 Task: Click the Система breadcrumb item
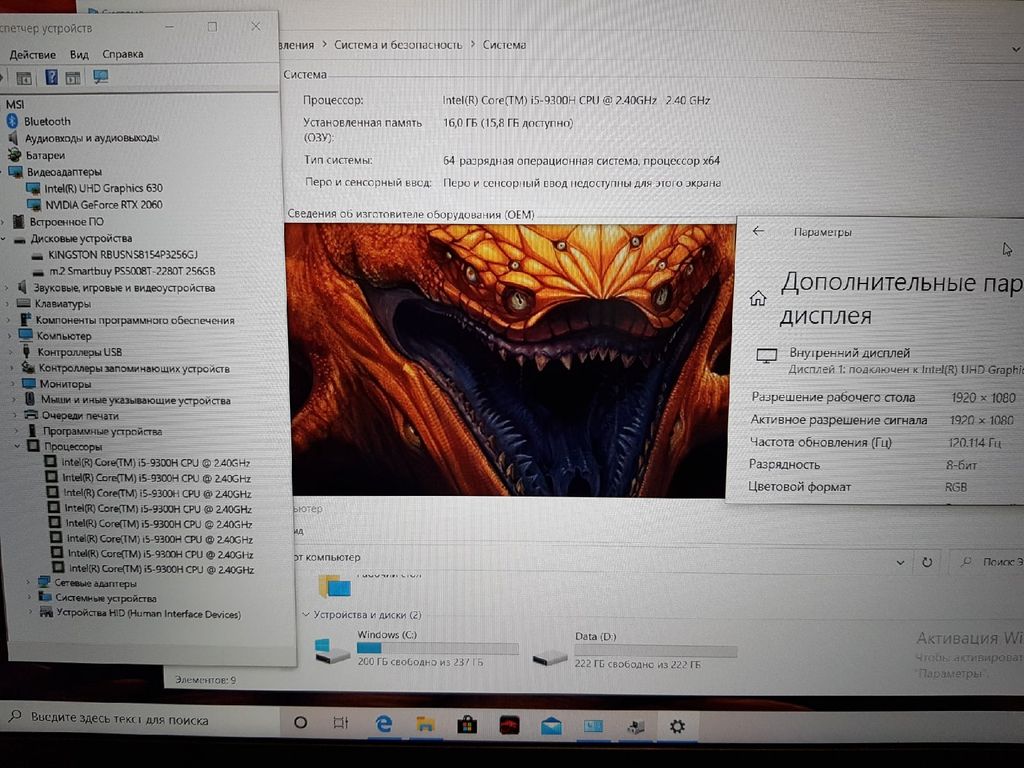pos(504,45)
